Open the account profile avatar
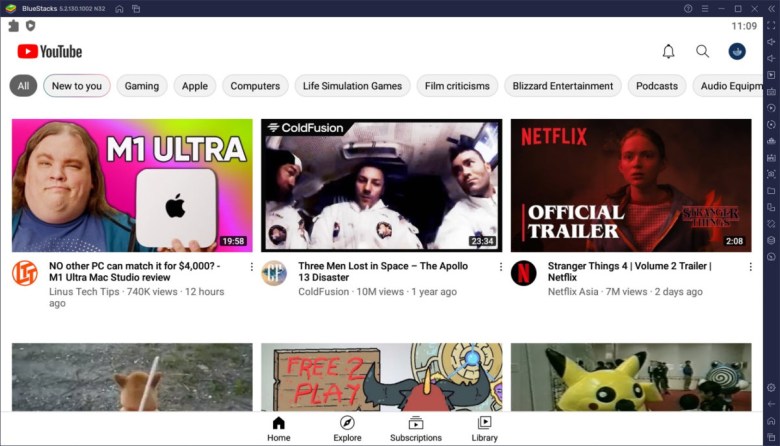The image size is (780, 446). coord(737,51)
